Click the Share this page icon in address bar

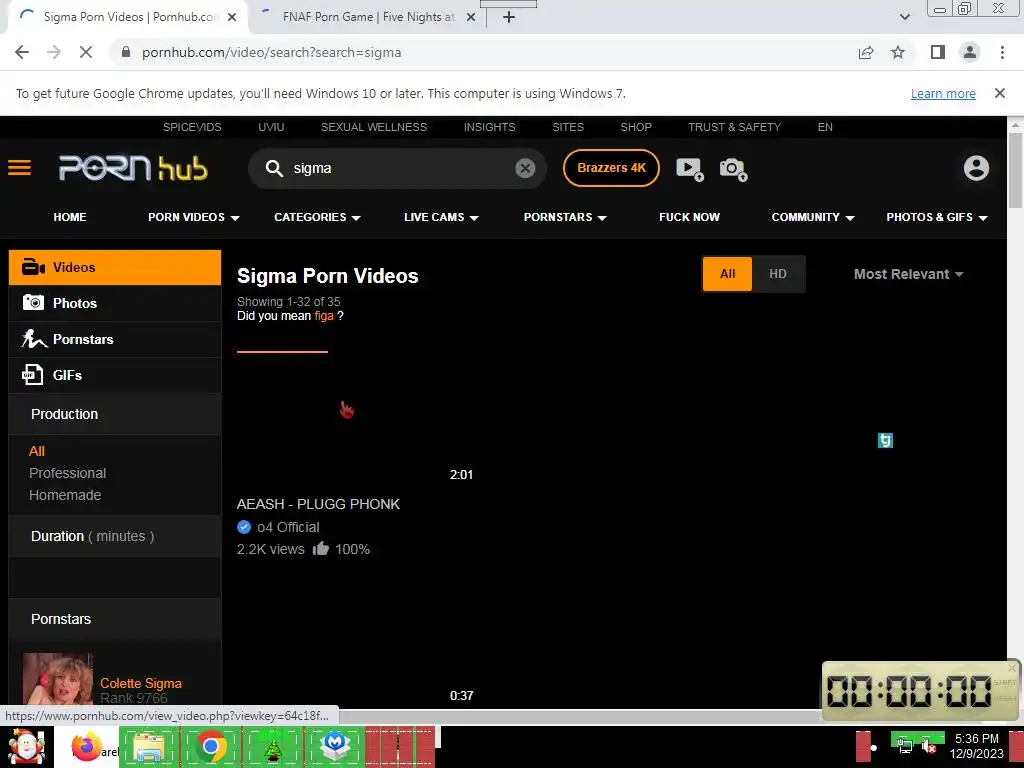coord(866,52)
